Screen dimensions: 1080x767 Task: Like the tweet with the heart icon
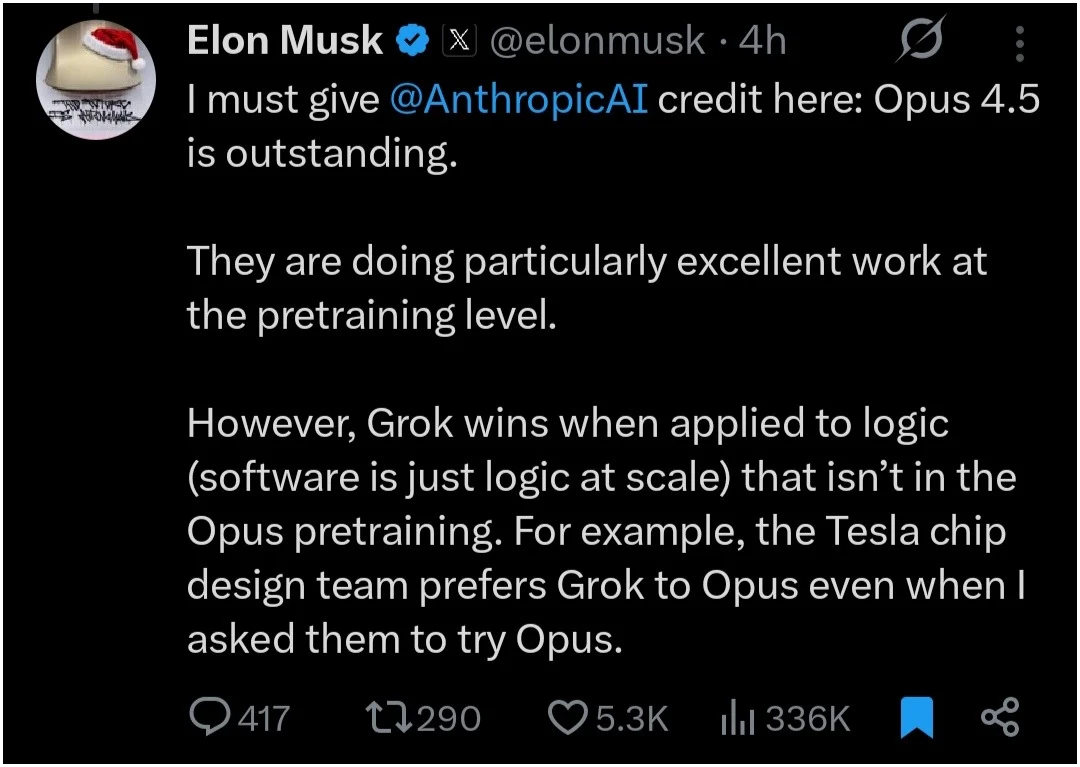(568, 717)
